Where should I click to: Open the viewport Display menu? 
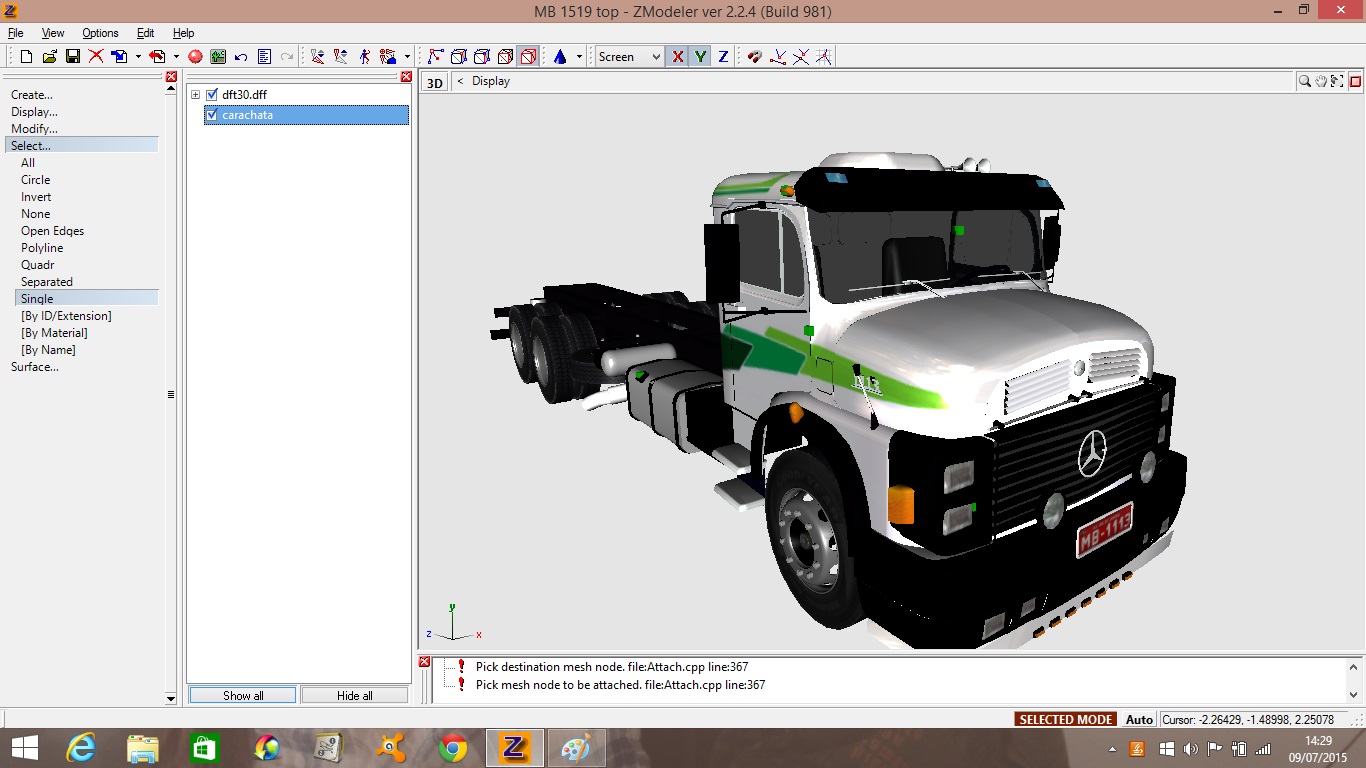pos(491,81)
